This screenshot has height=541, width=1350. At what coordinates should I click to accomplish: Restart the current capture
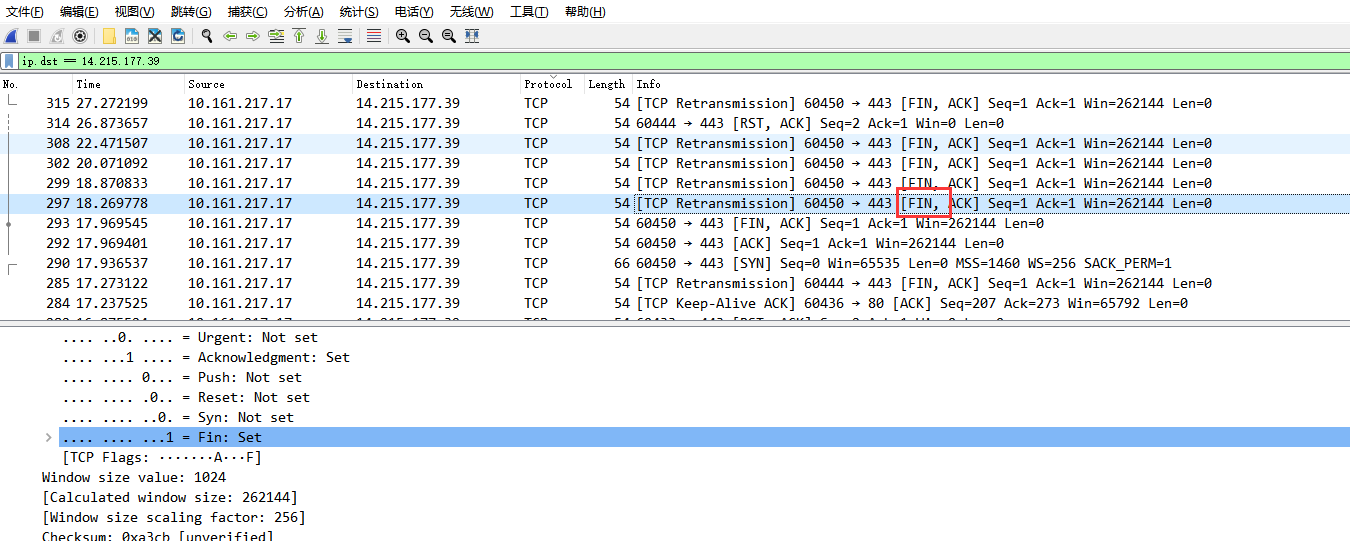tap(57, 36)
